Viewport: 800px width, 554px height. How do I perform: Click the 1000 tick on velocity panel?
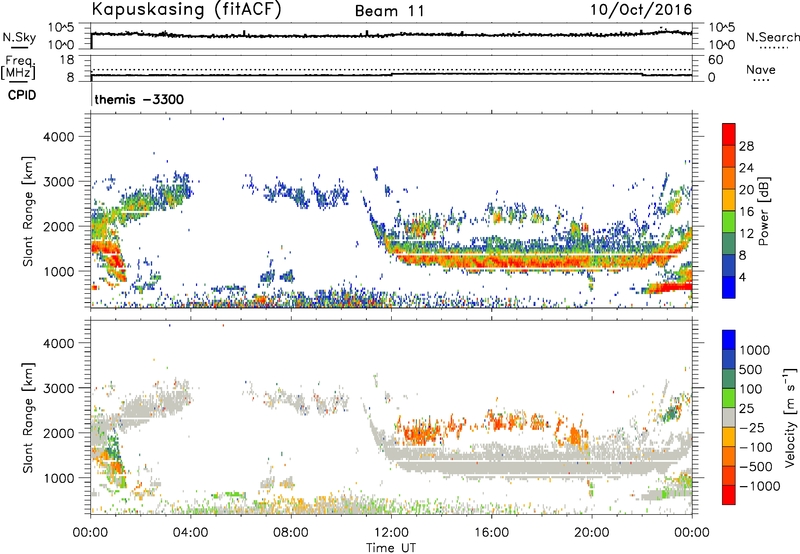[58, 478]
